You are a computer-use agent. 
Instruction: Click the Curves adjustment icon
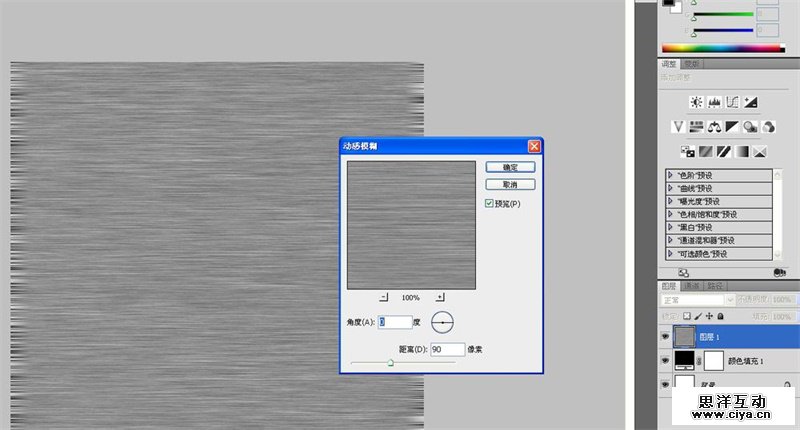point(732,102)
